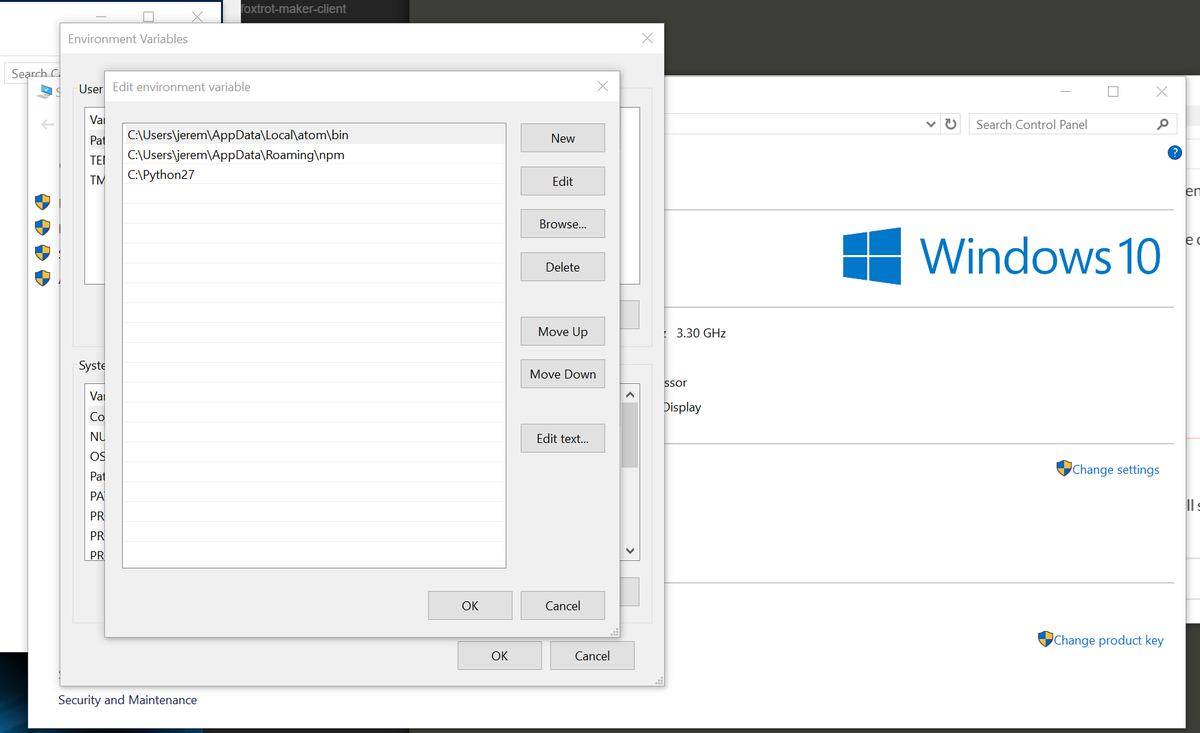Click OK in the Environment Variables window
Screen dimensions: 1200x733
(x=499, y=655)
